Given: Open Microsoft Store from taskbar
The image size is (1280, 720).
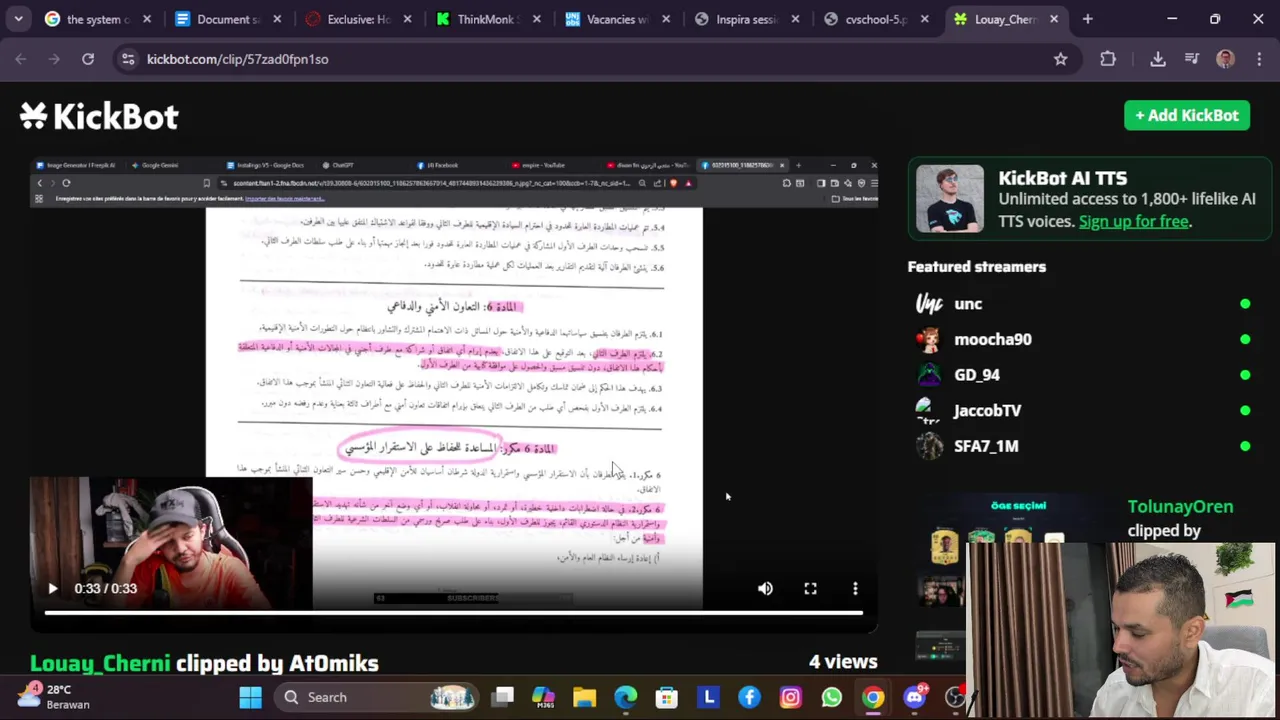Looking at the screenshot, I should point(666,697).
